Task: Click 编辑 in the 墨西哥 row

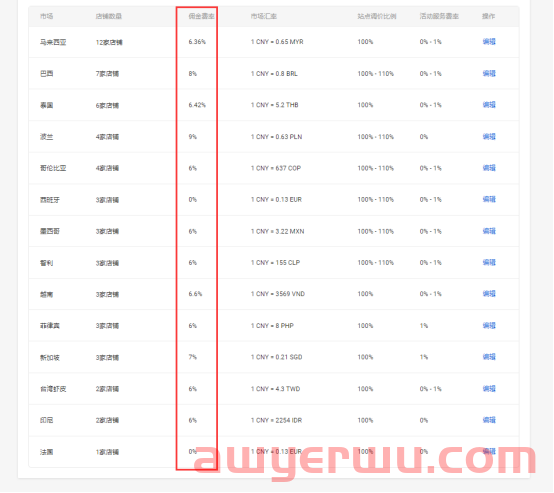Action: click(x=489, y=231)
